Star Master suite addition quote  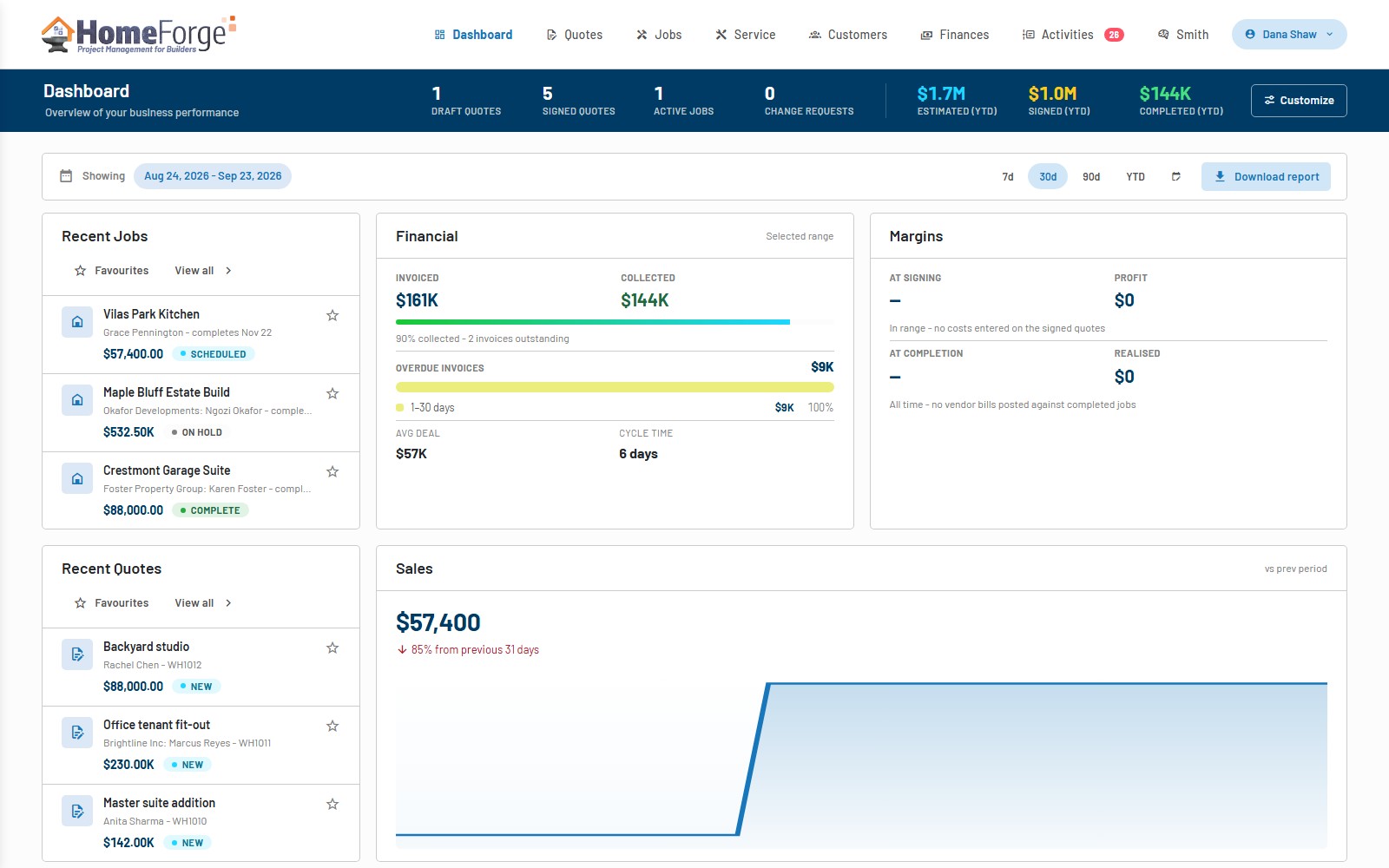tap(332, 804)
